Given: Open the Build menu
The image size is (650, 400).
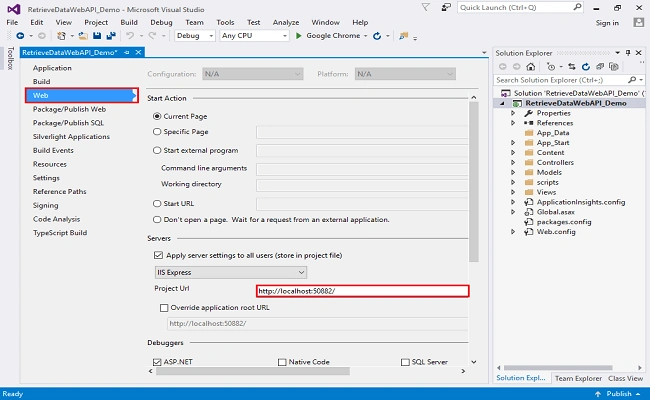Looking at the screenshot, I should pyautogui.click(x=129, y=22).
